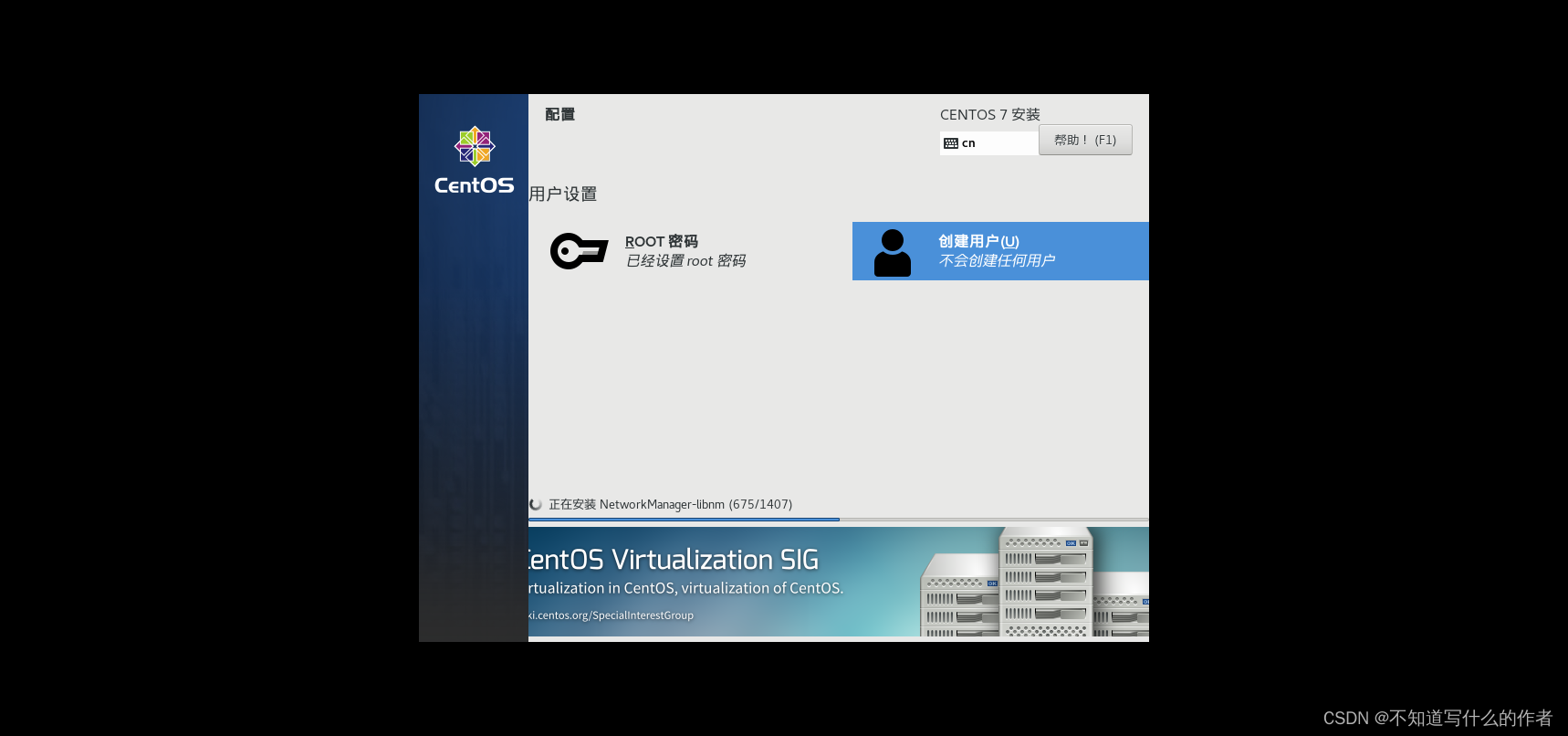
Task: Select the 创建用户(U) option
Action: pos(1000,251)
